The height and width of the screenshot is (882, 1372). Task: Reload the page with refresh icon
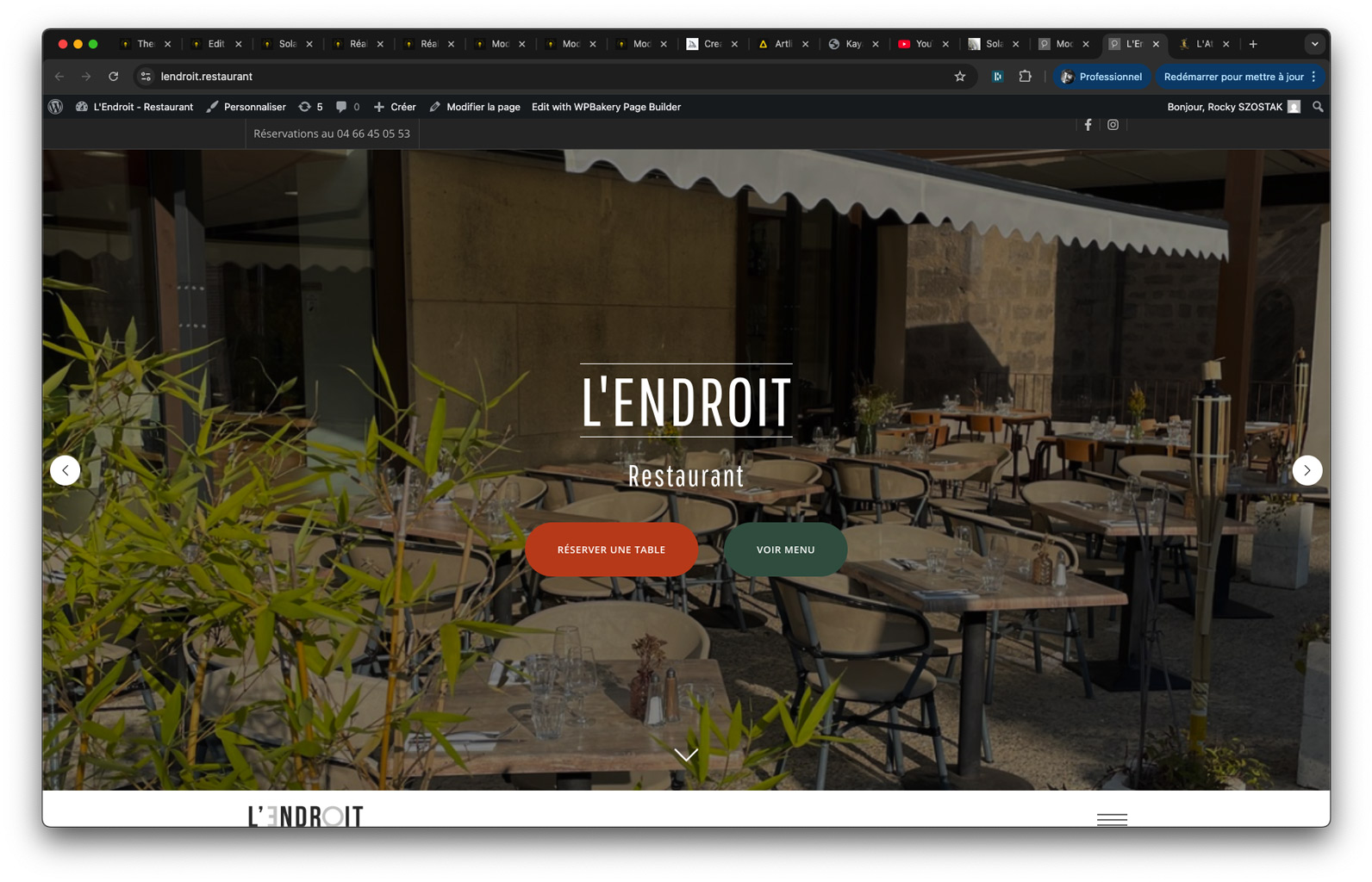pyautogui.click(x=113, y=77)
